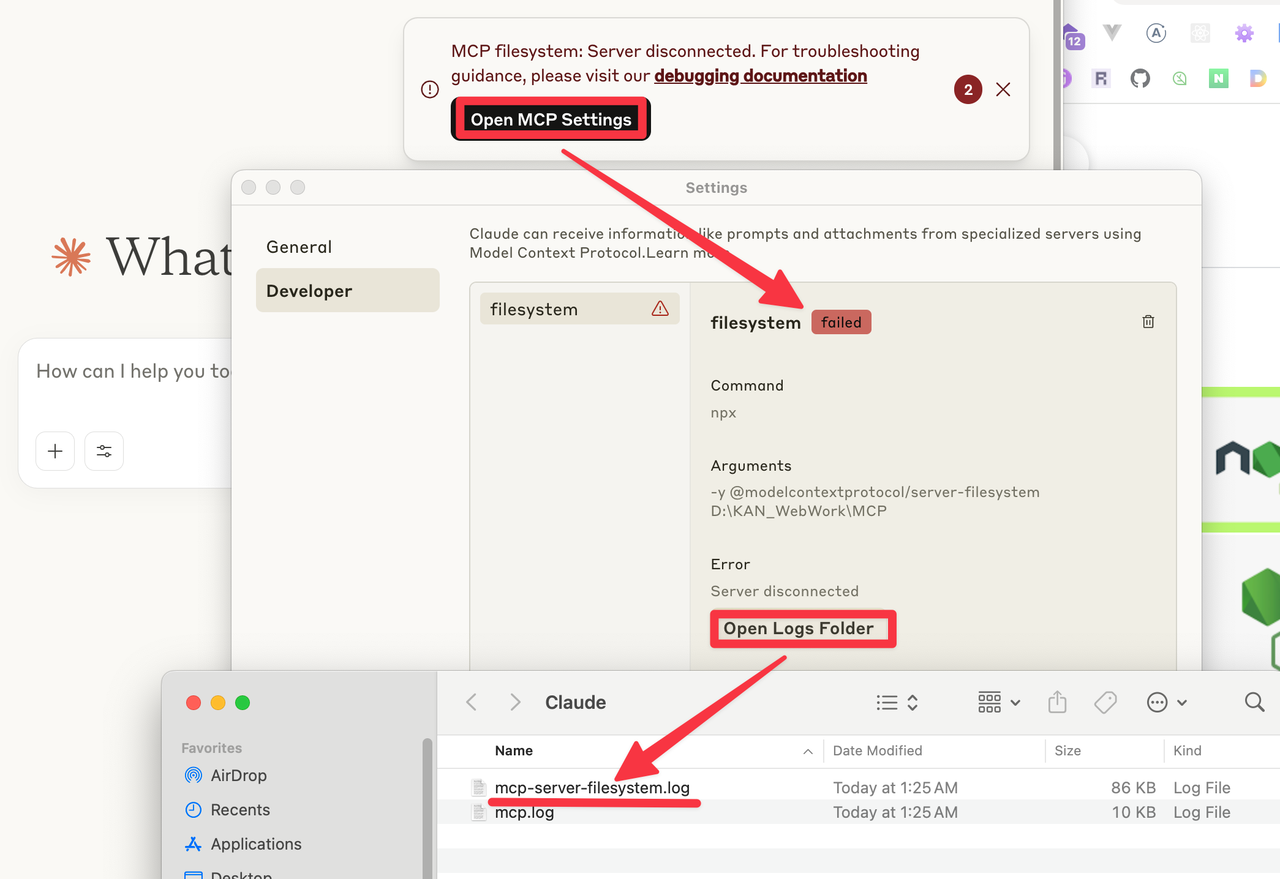Click the red notification count badge
The image size is (1280, 879).
[967, 89]
